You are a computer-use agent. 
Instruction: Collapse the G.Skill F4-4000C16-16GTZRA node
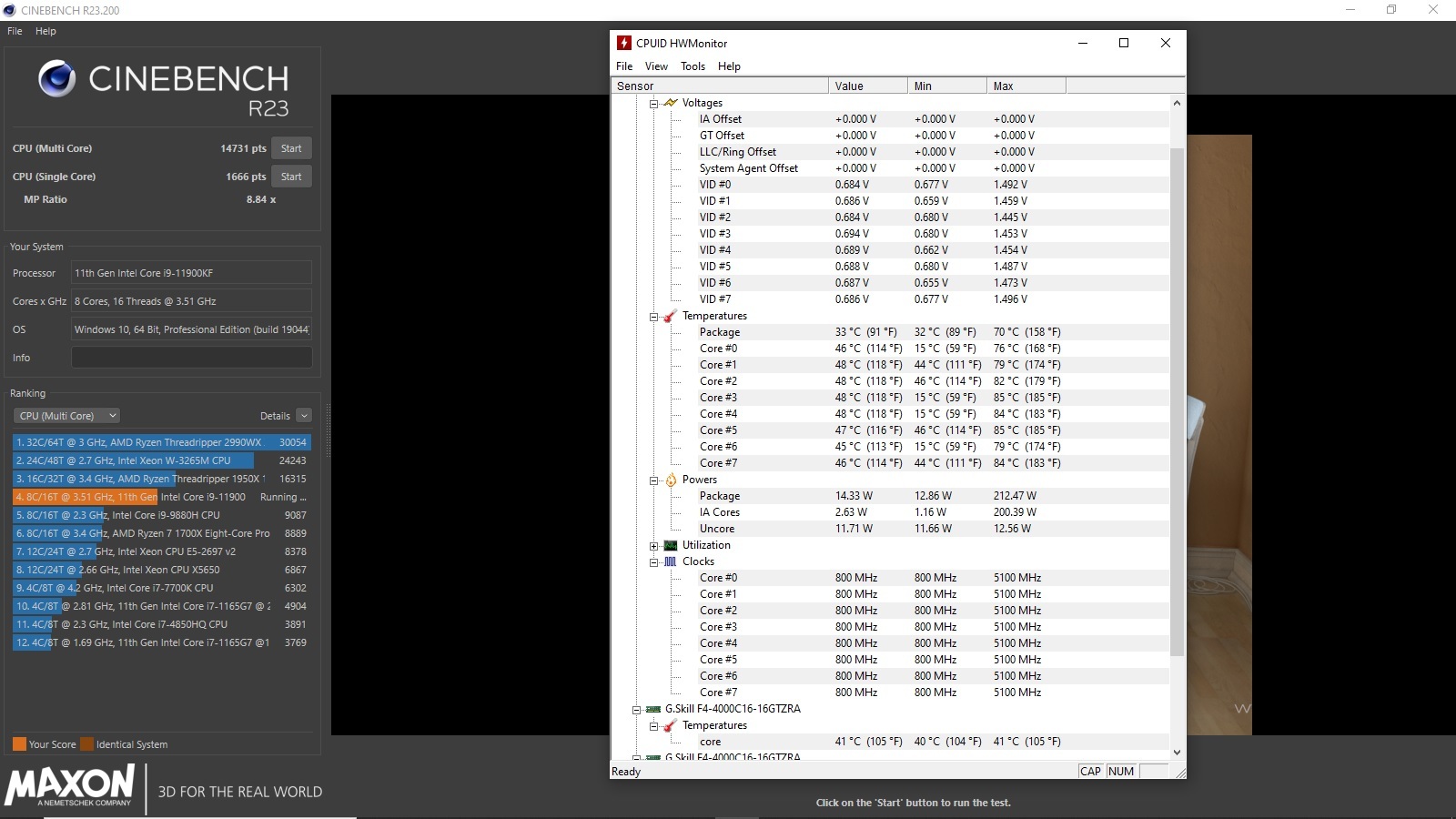pyautogui.click(x=636, y=709)
